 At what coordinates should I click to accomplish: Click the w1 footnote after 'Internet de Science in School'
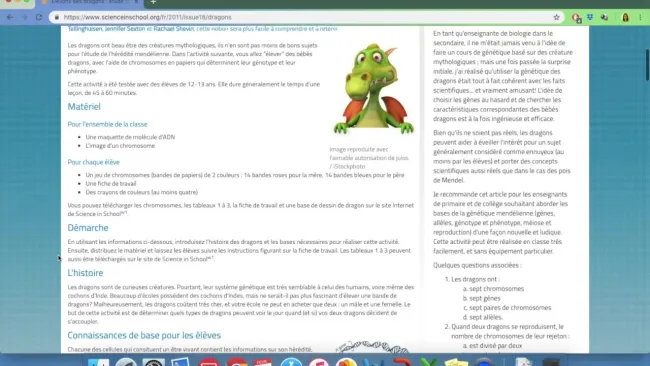(124, 213)
